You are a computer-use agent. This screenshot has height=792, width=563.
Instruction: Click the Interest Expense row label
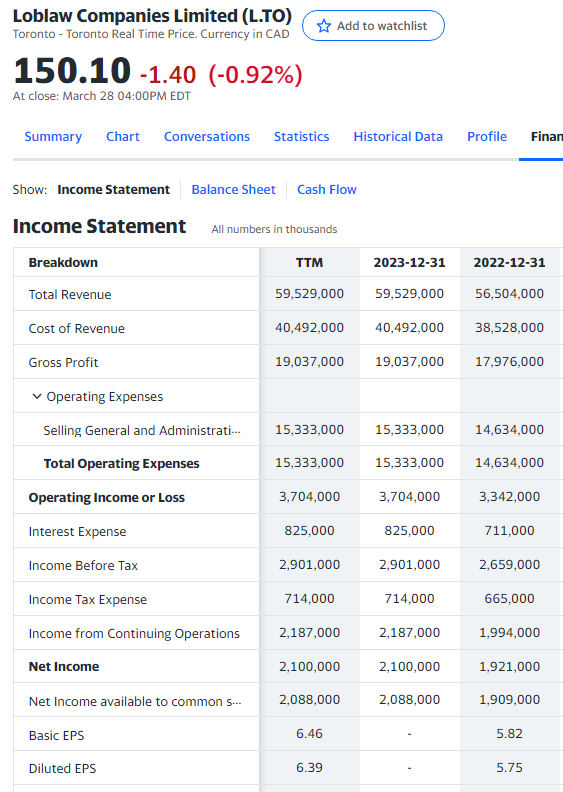pos(77,531)
